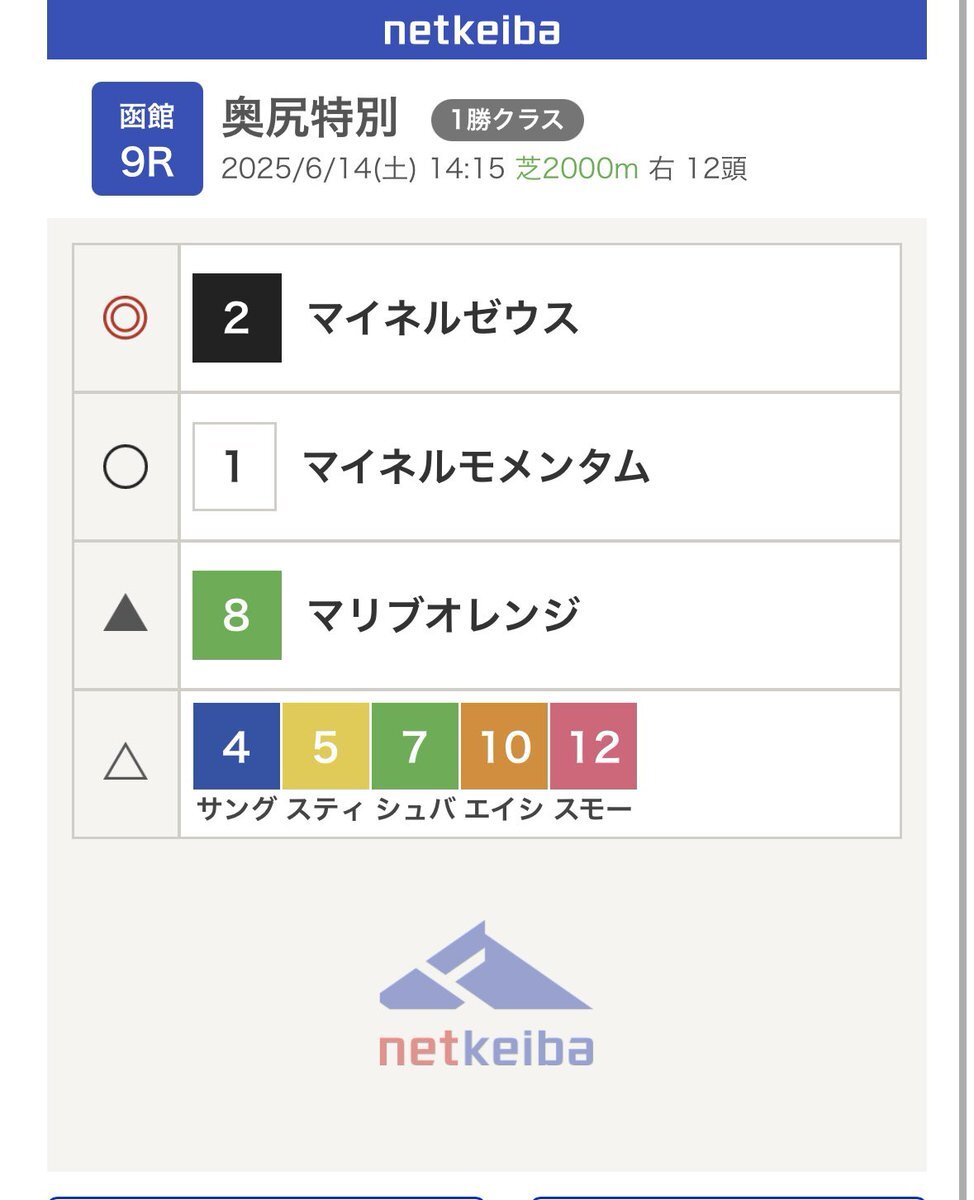Screen dimensions: 974x1200
Task: Click the double-circle honmei mark icon
Action: pos(126,318)
